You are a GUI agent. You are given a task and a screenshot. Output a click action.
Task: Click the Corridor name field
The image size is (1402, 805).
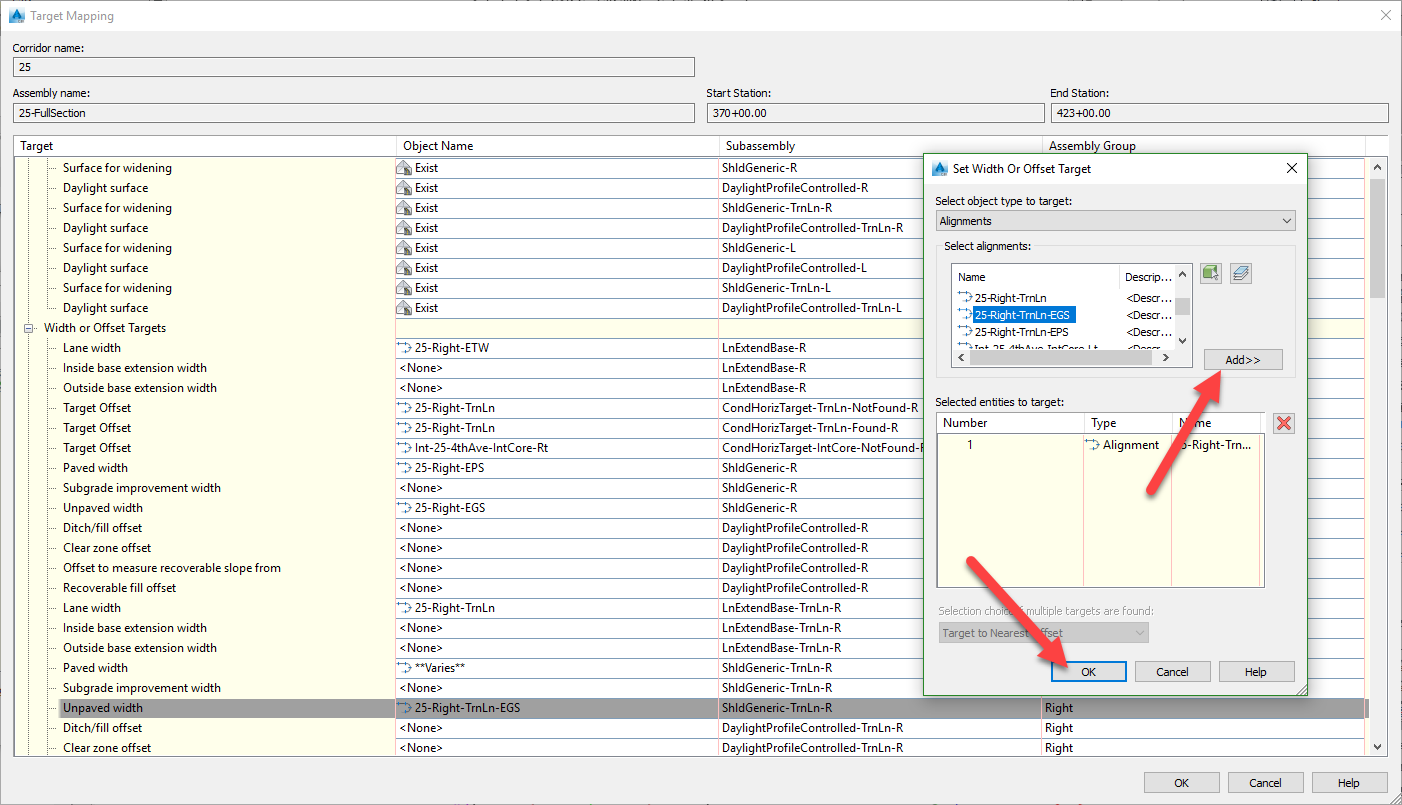click(354, 67)
